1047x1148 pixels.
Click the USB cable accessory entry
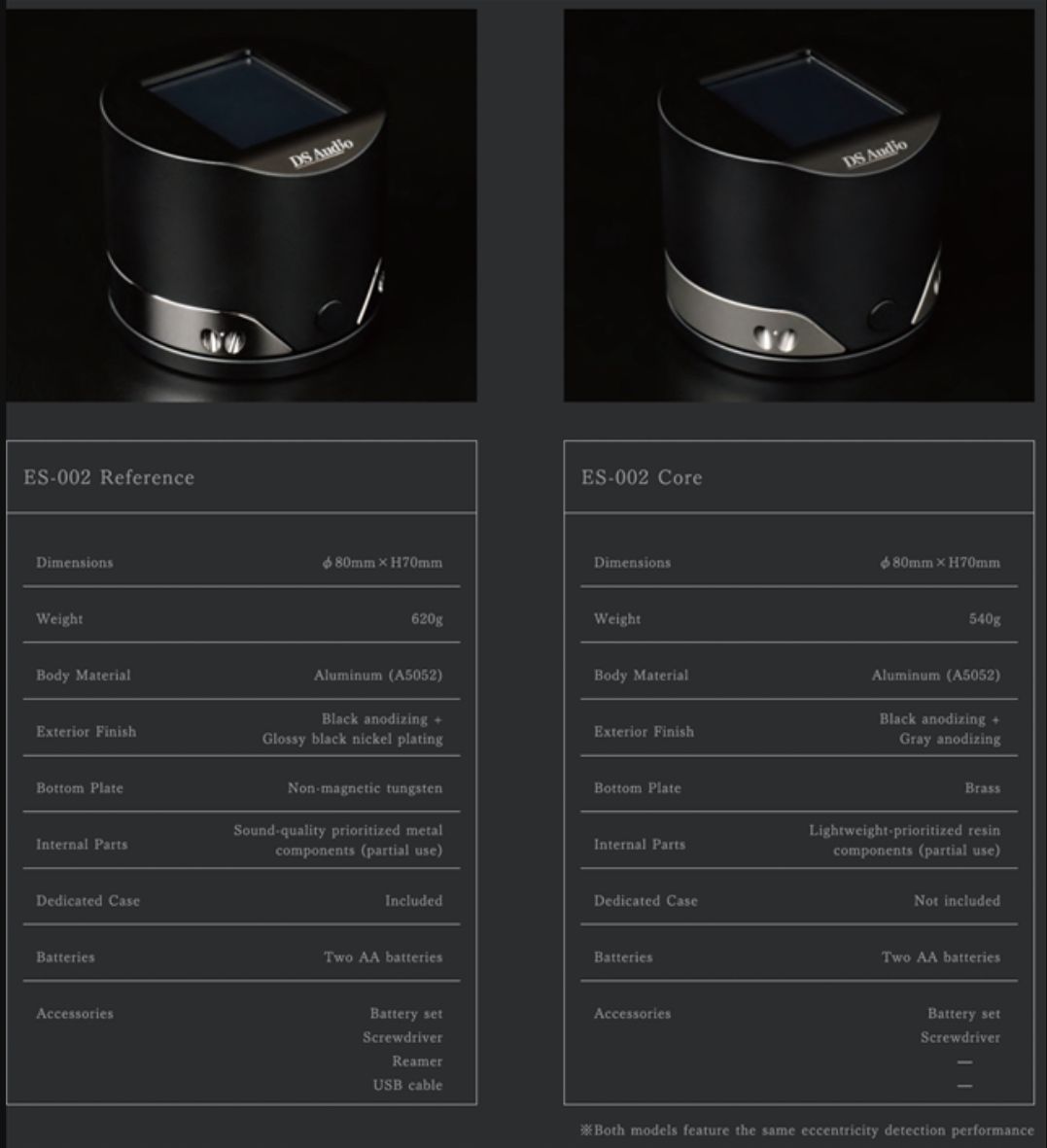point(408,1085)
